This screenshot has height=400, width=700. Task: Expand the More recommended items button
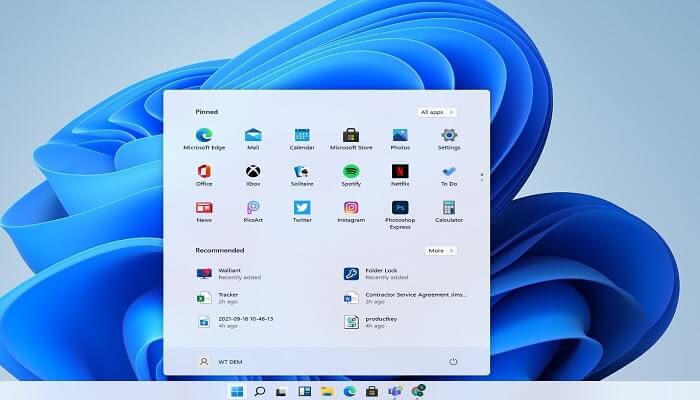point(440,250)
